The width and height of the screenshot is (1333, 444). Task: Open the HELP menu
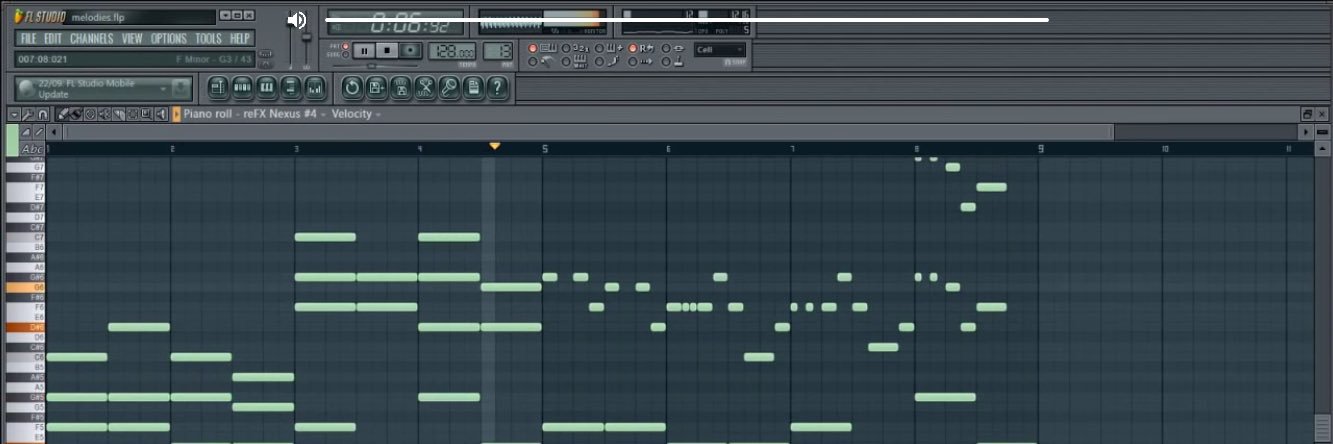point(240,39)
